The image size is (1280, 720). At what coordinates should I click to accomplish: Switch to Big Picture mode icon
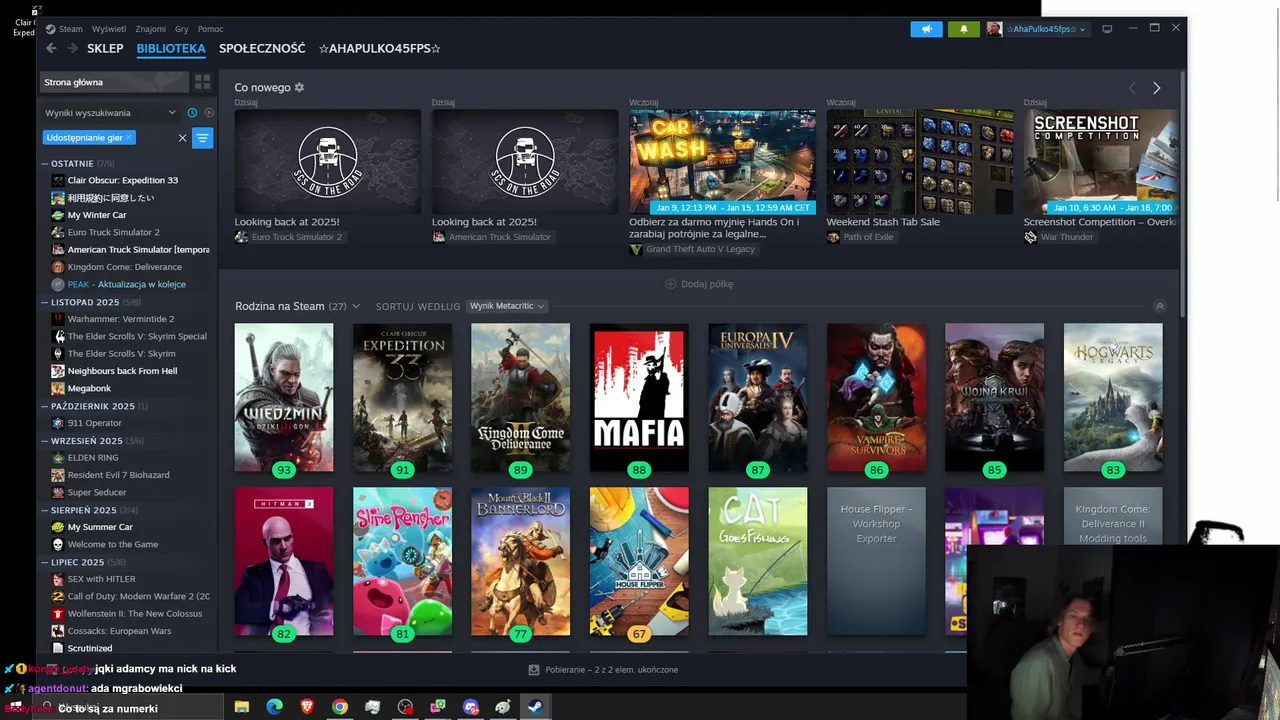point(1107,29)
